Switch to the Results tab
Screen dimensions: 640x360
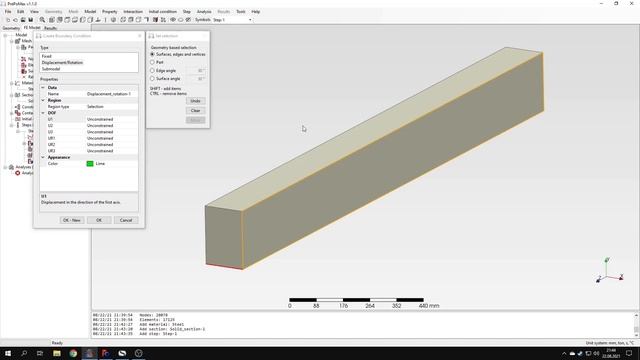50,28
